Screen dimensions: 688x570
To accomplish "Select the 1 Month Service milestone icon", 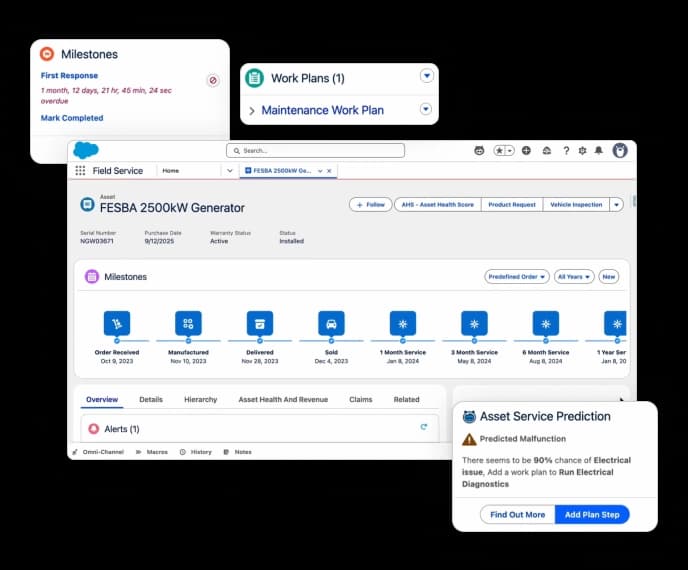I will [403, 324].
